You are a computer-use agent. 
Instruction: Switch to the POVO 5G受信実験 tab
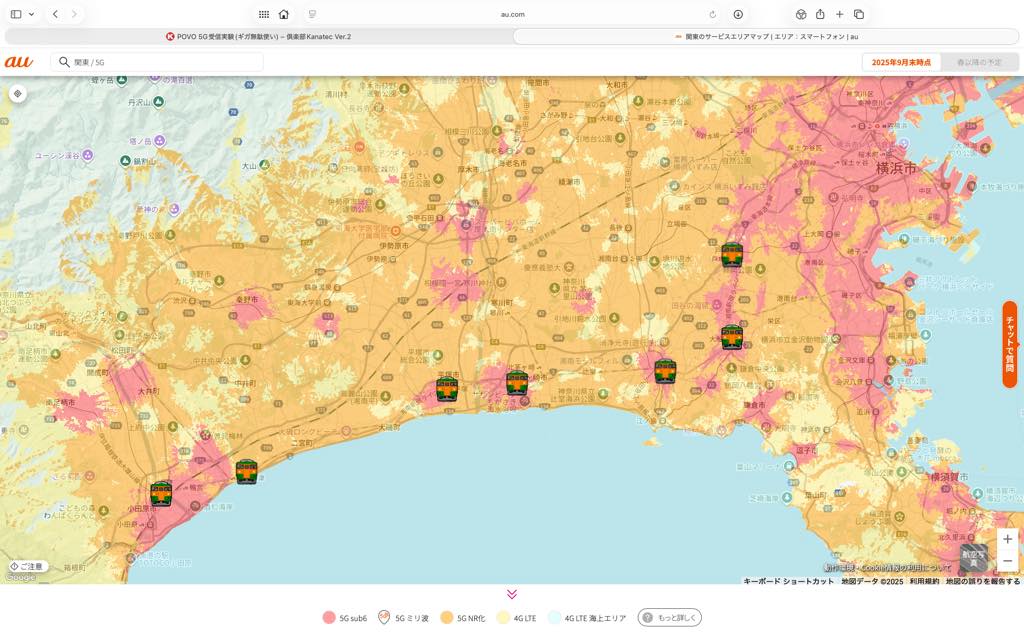coord(258,36)
